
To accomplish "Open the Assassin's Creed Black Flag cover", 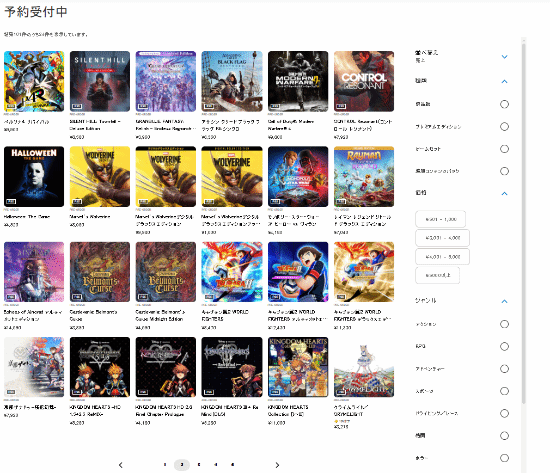I will [232, 81].
